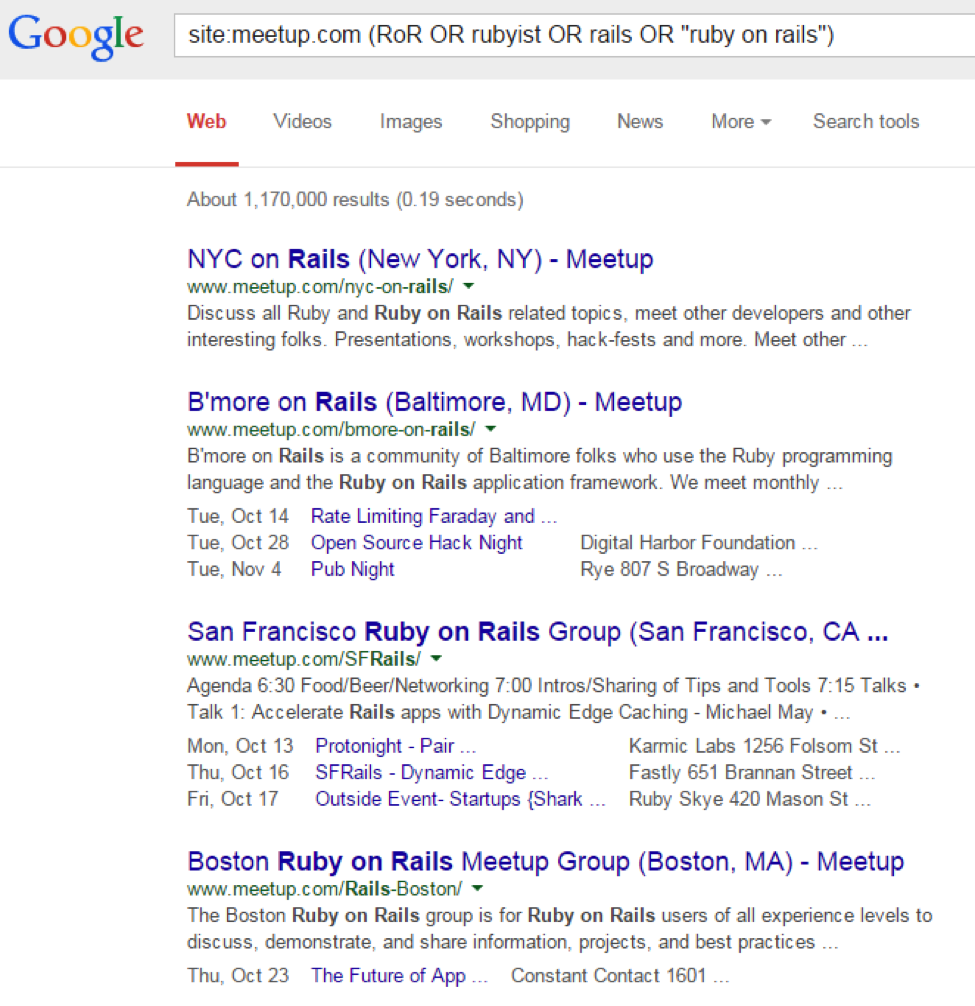Open the nyc-on-rails URL result options arrow
This screenshot has width=975, height=1006.
click(x=470, y=285)
